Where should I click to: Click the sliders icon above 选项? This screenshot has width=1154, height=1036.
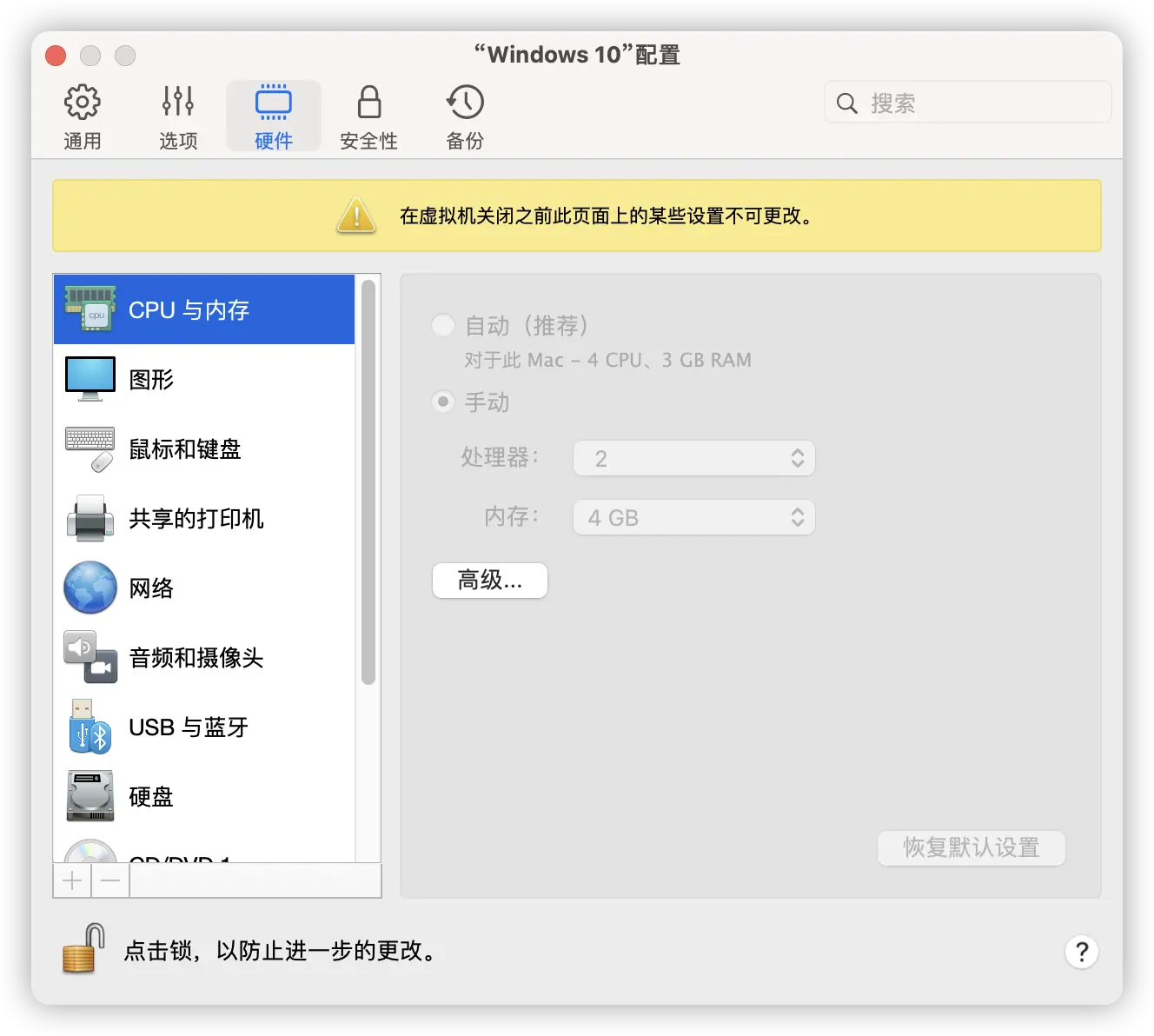click(178, 102)
